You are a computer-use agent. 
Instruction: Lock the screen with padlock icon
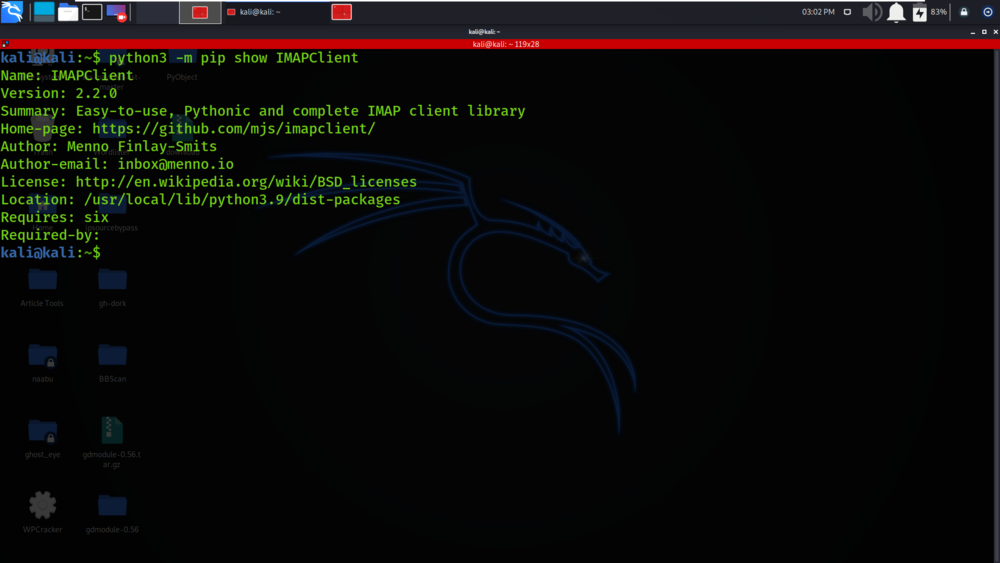click(964, 11)
